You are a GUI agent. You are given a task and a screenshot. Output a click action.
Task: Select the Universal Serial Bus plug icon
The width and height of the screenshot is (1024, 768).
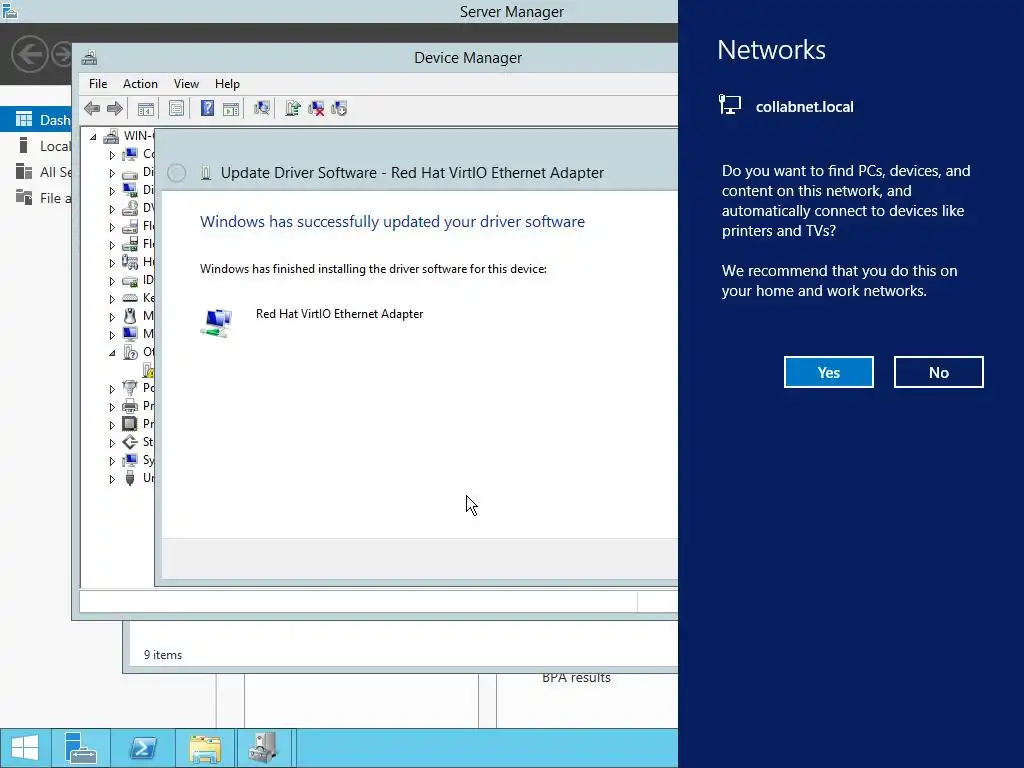click(130, 478)
